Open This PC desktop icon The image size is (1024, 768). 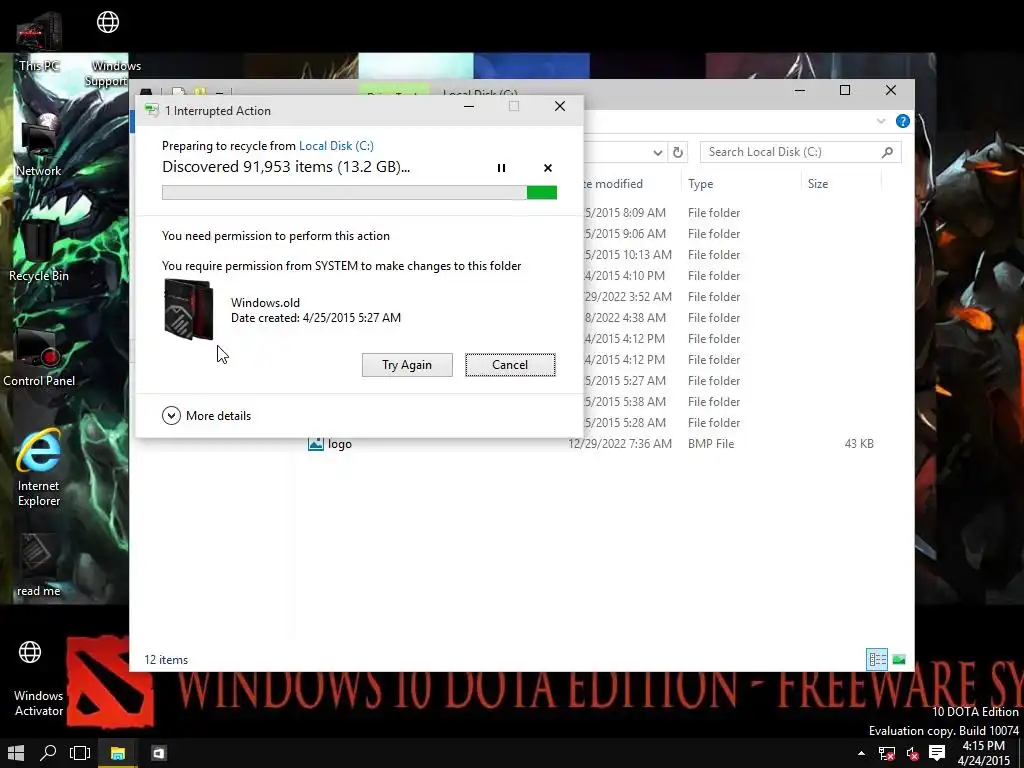tap(39, 39)
